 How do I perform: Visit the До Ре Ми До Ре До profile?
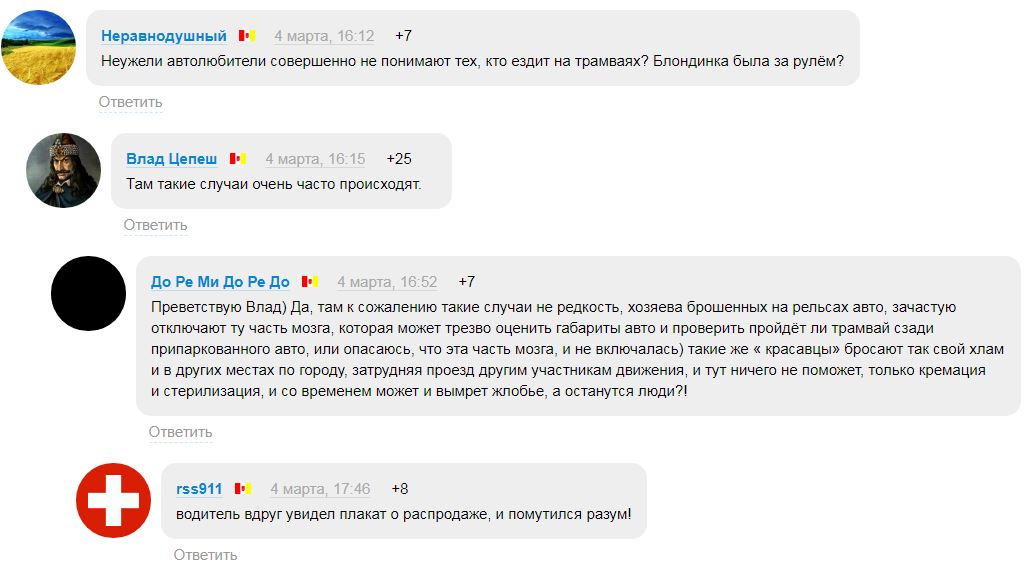click(220, 282)
